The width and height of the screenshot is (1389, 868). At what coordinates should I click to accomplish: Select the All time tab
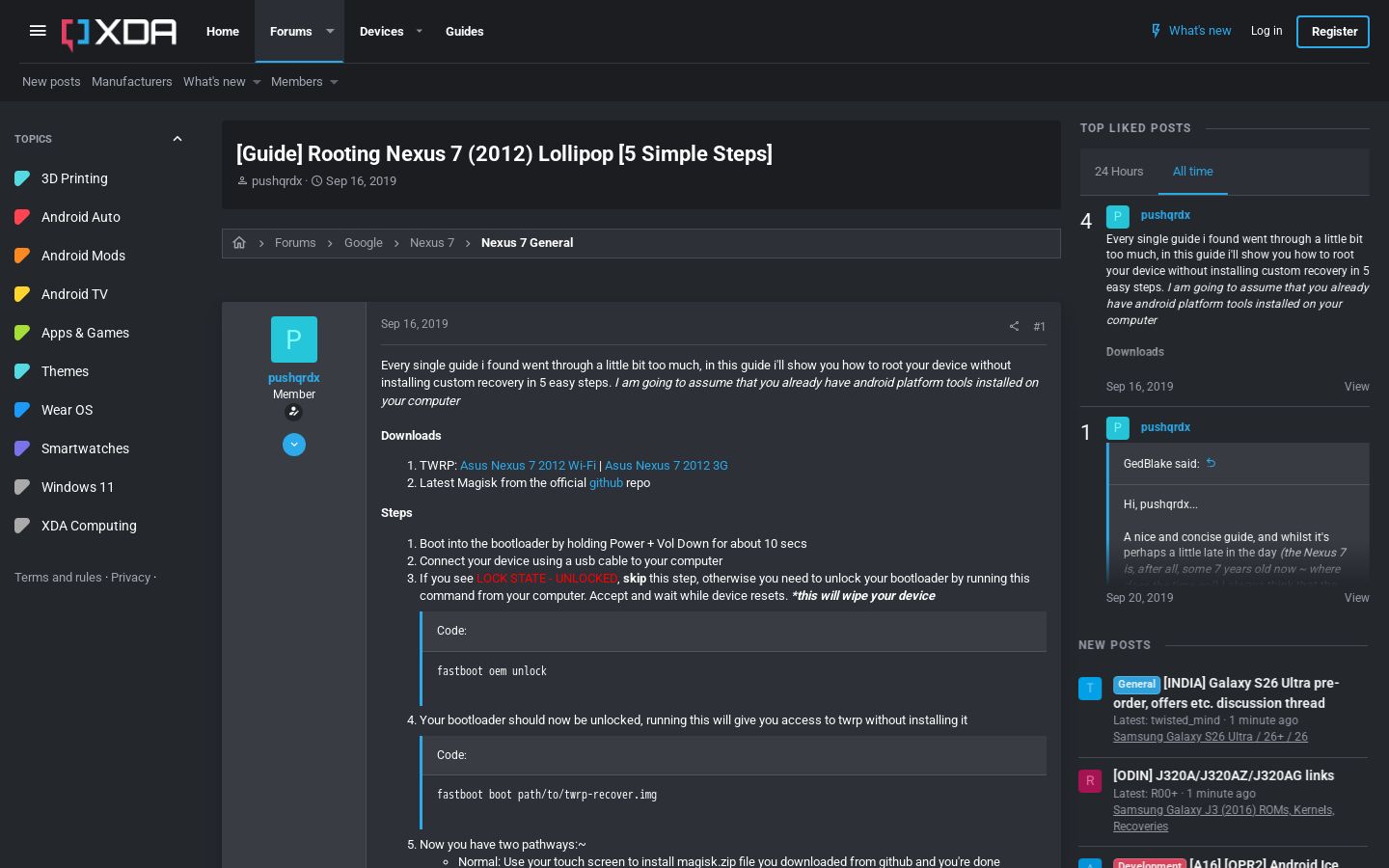click(1193, 172)
